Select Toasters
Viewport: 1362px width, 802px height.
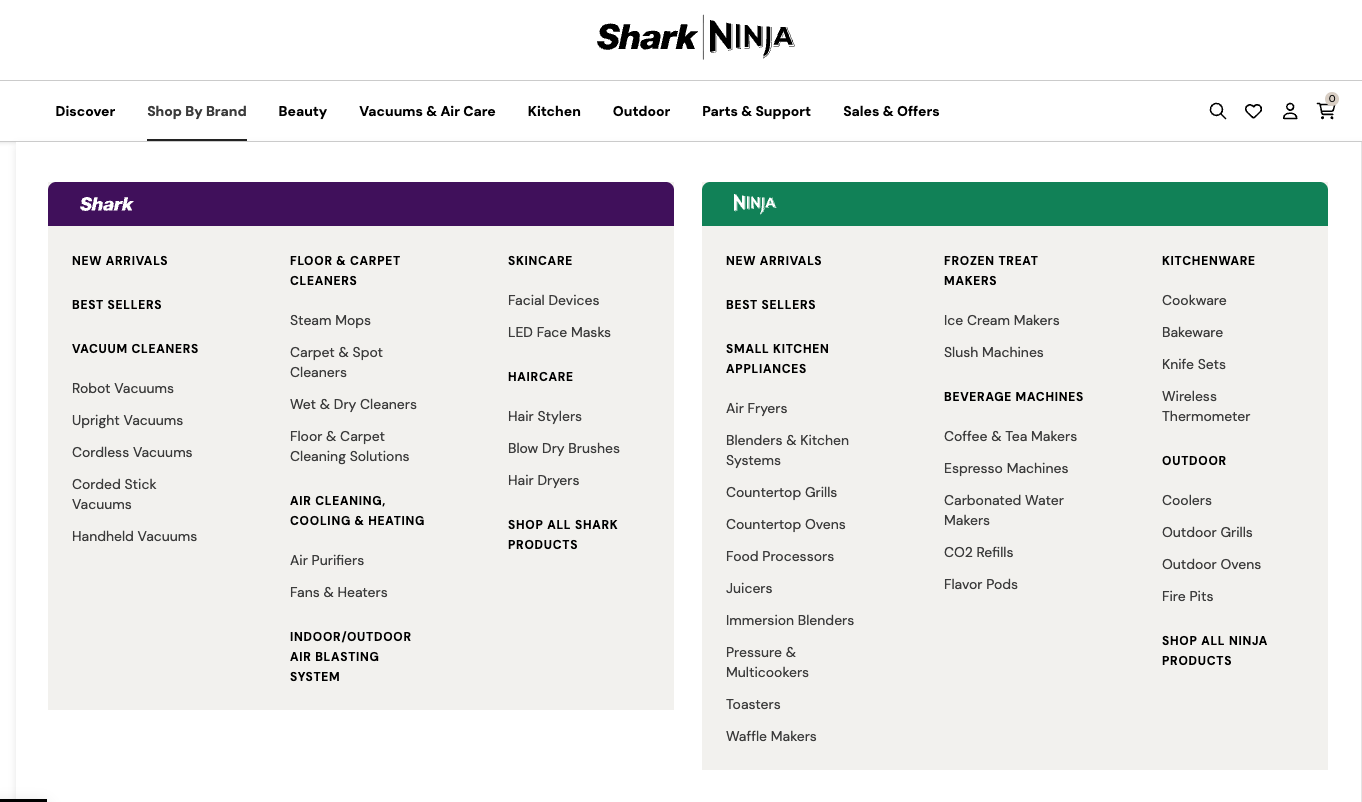tap(753, 704)
